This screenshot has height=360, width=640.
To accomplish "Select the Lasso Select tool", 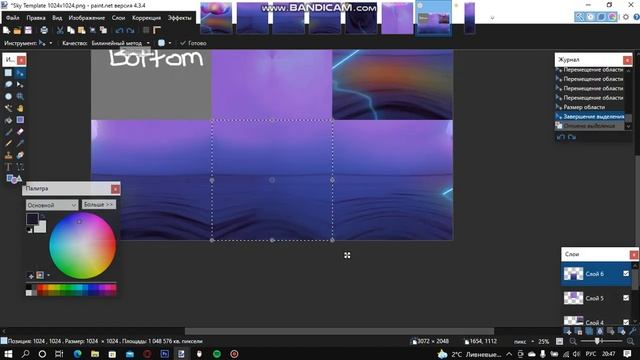I will [8, 84].
